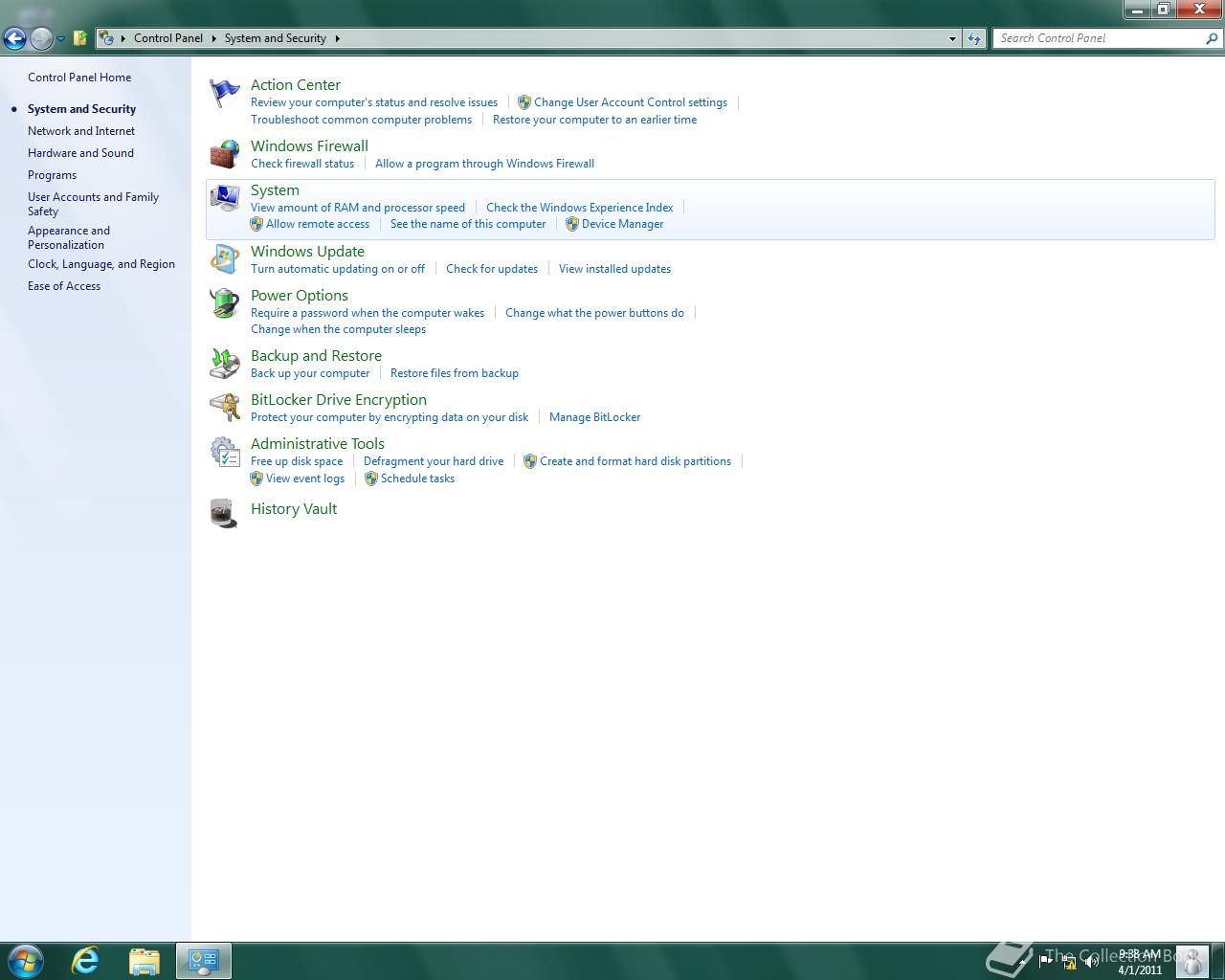The height and width of the screenshot is (980, 1225).
Task: Click Change User Account Control settings
Action: 631,102
